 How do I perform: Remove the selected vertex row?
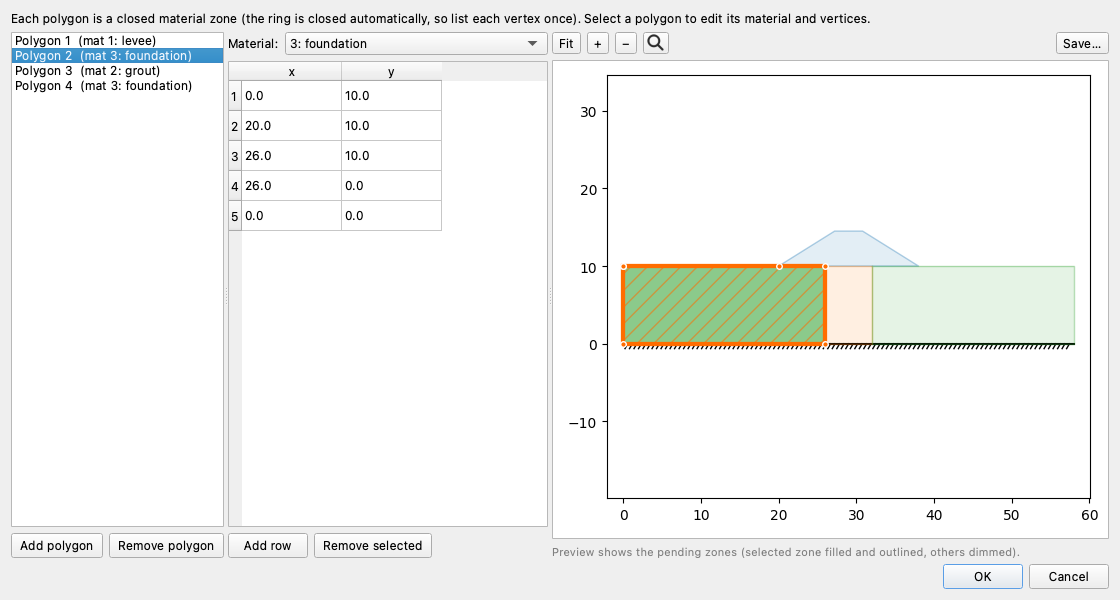coord(373,546)
